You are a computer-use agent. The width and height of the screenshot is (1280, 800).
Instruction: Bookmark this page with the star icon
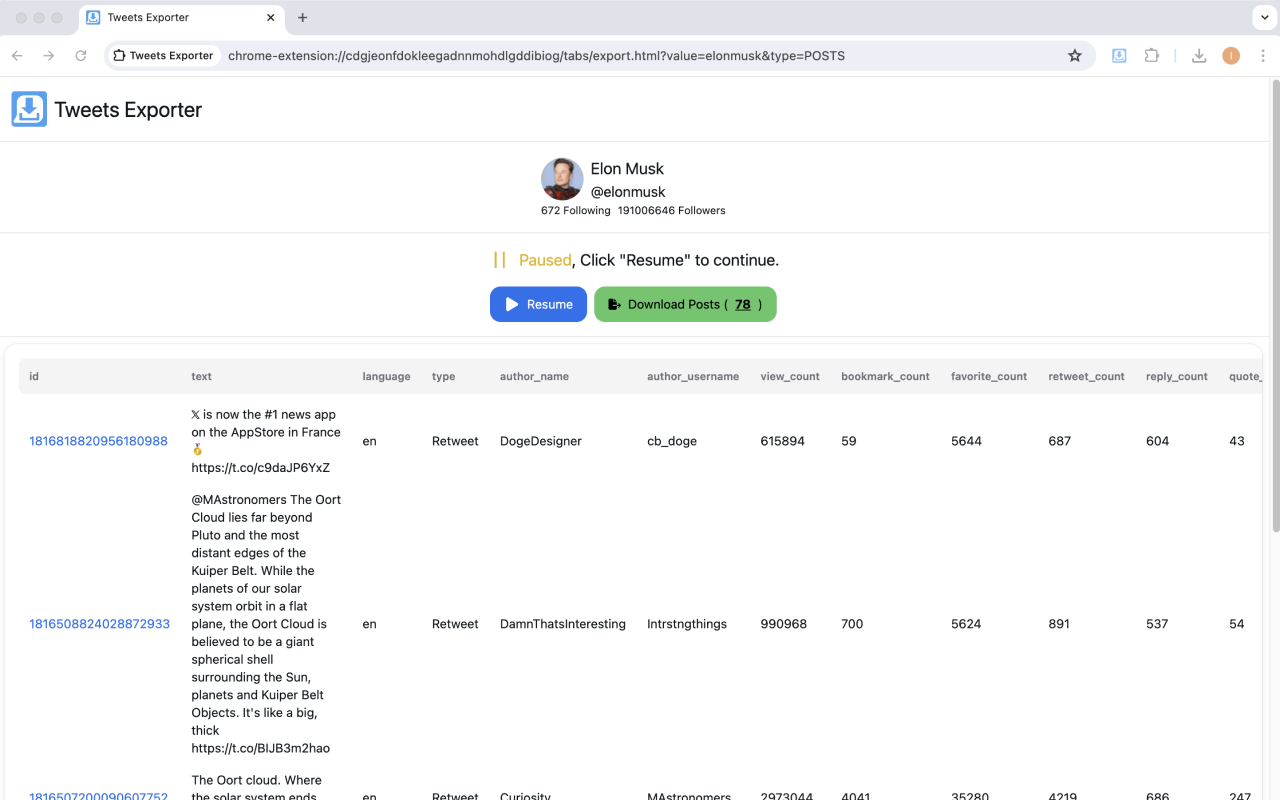pos(1075,56)
